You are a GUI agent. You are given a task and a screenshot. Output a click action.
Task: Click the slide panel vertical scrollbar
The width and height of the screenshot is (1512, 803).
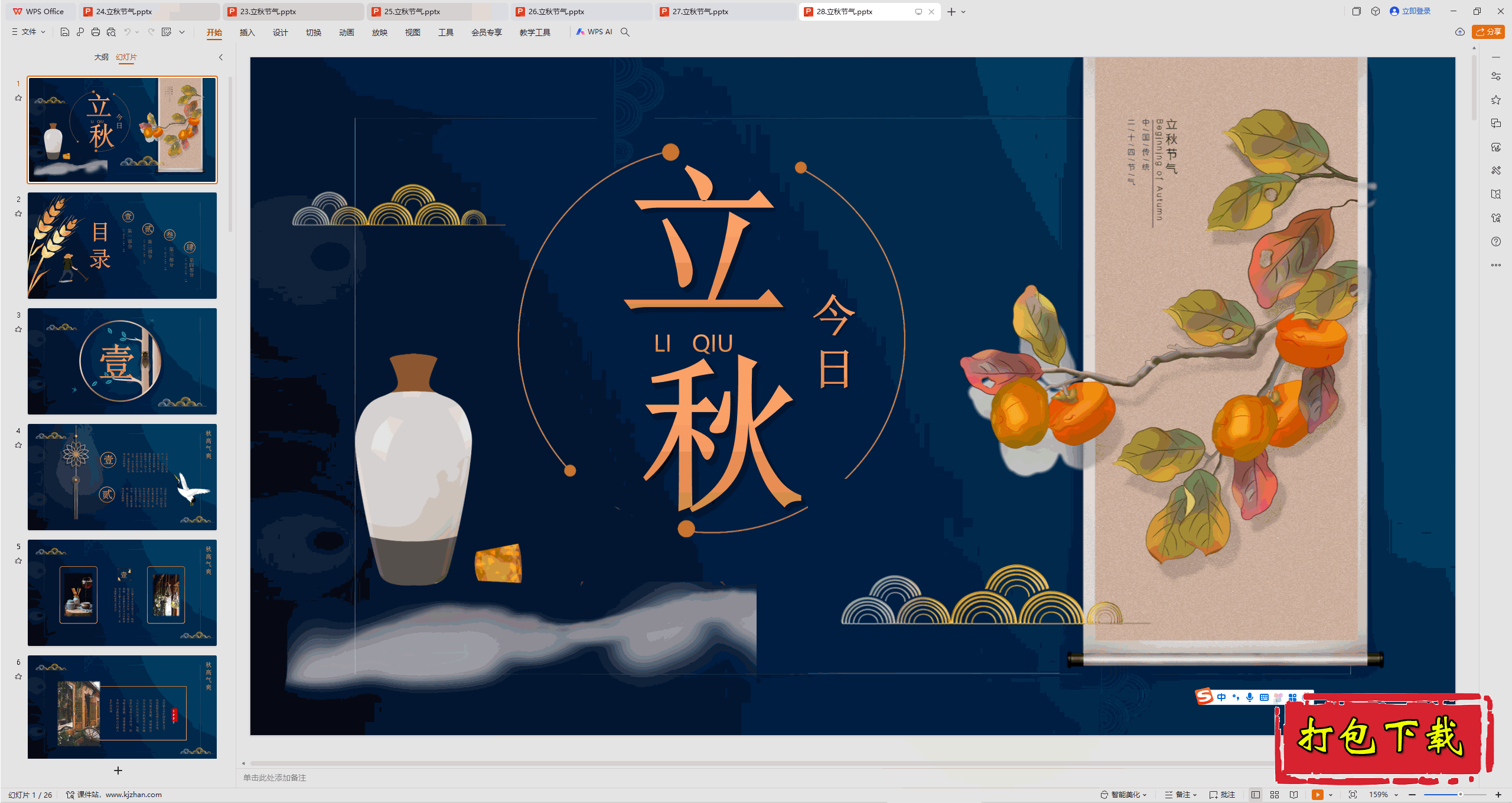click(230, 154)
